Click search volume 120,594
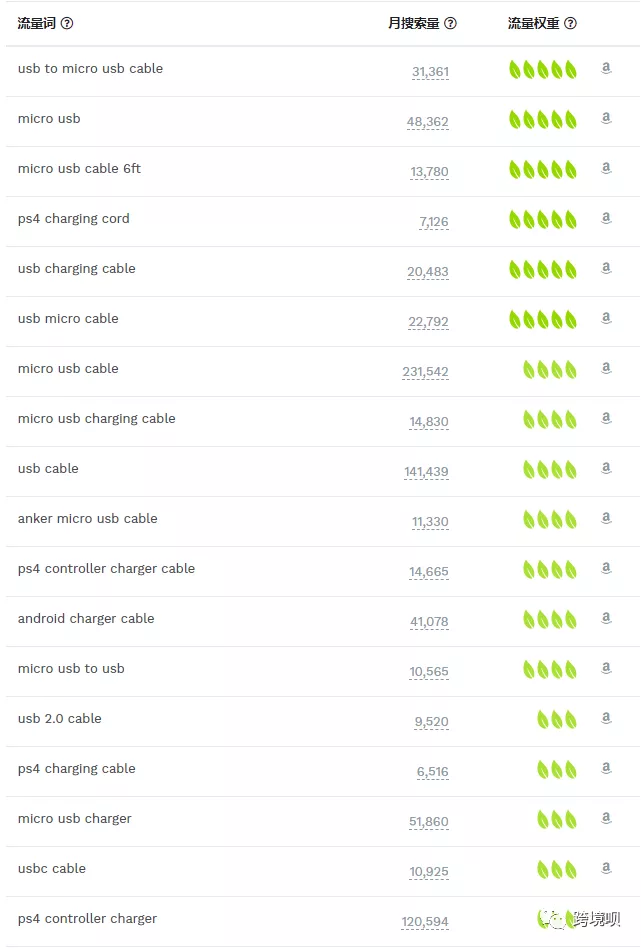The image size is (641, 948). tap(425, 922)
